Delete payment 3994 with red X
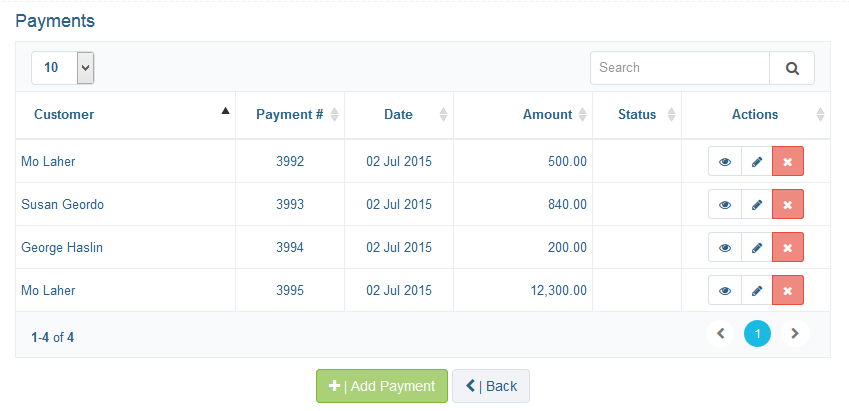Viewport: 849px width, 411px height. click(788, 247)
